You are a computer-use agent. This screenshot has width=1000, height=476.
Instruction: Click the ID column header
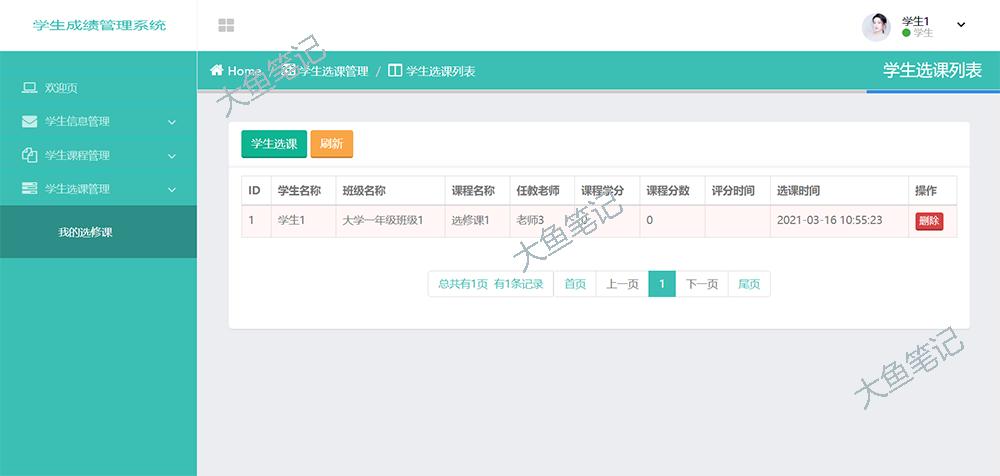click(254, 190)
